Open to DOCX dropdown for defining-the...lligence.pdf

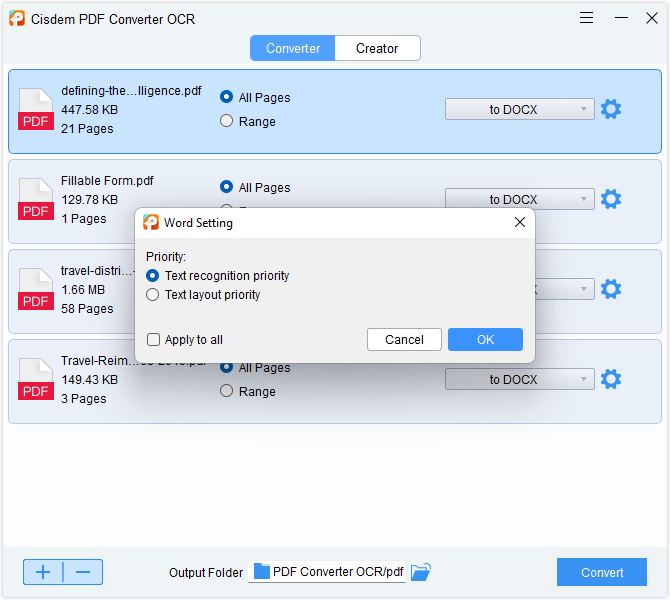point(520,109)
